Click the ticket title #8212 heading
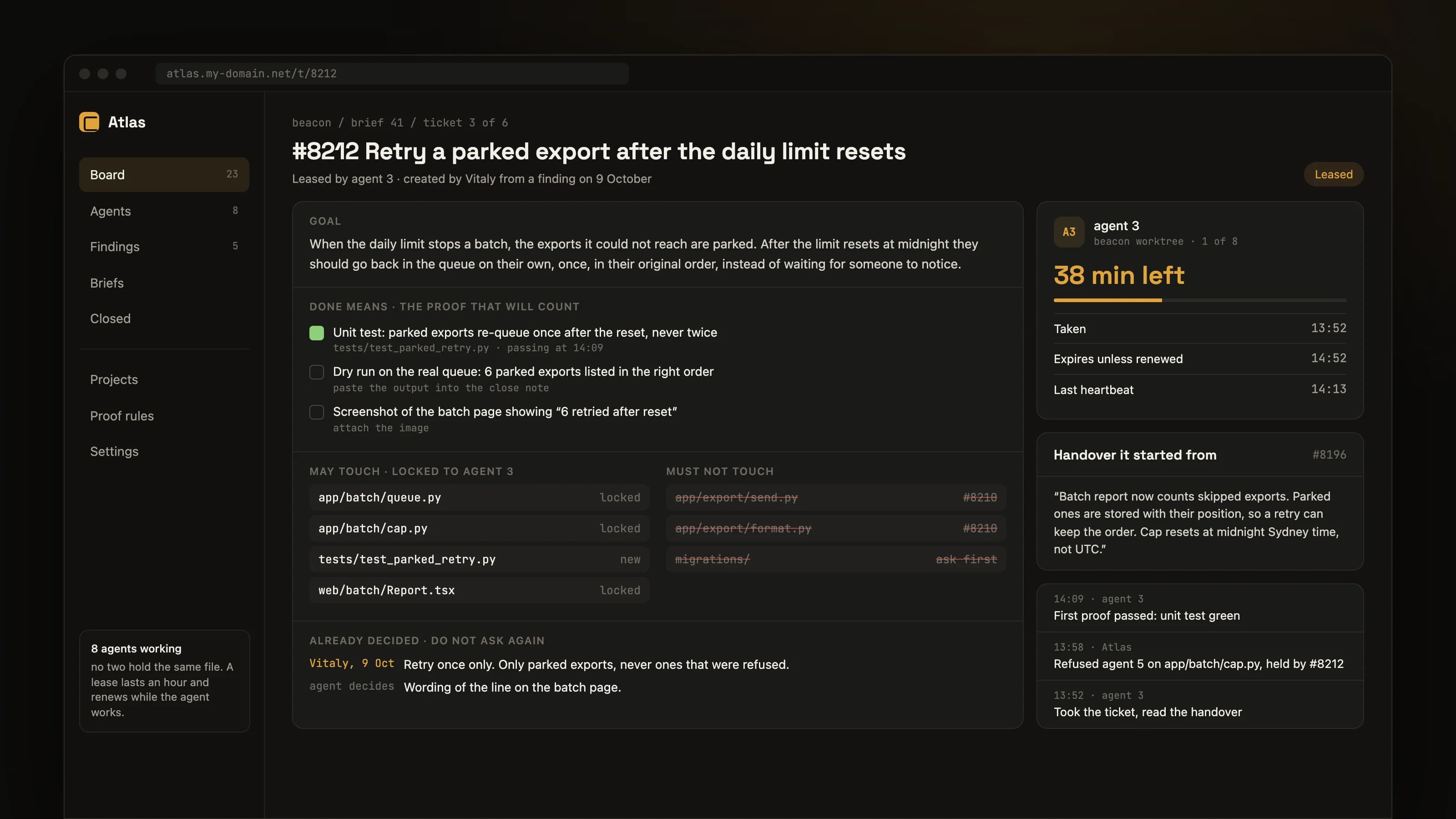1456x819 pixels. 599,152
